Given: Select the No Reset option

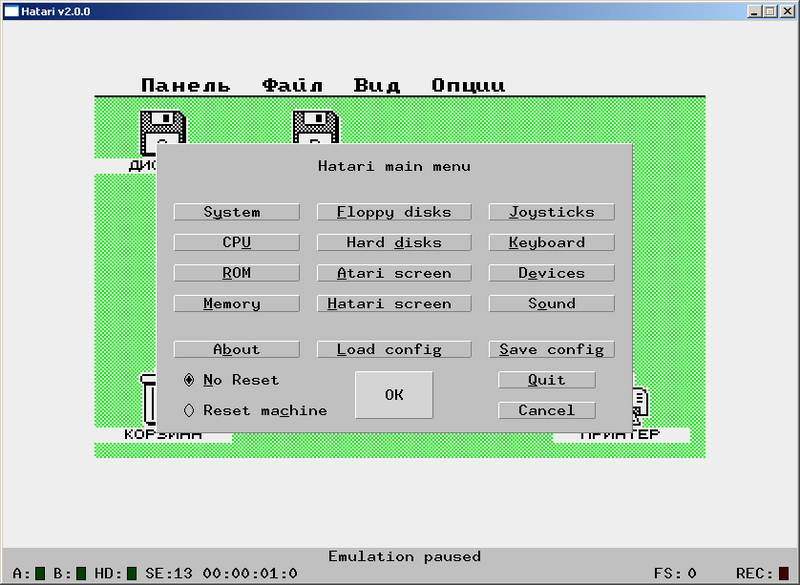Looking at the screenshot, I should coord(231,380).
